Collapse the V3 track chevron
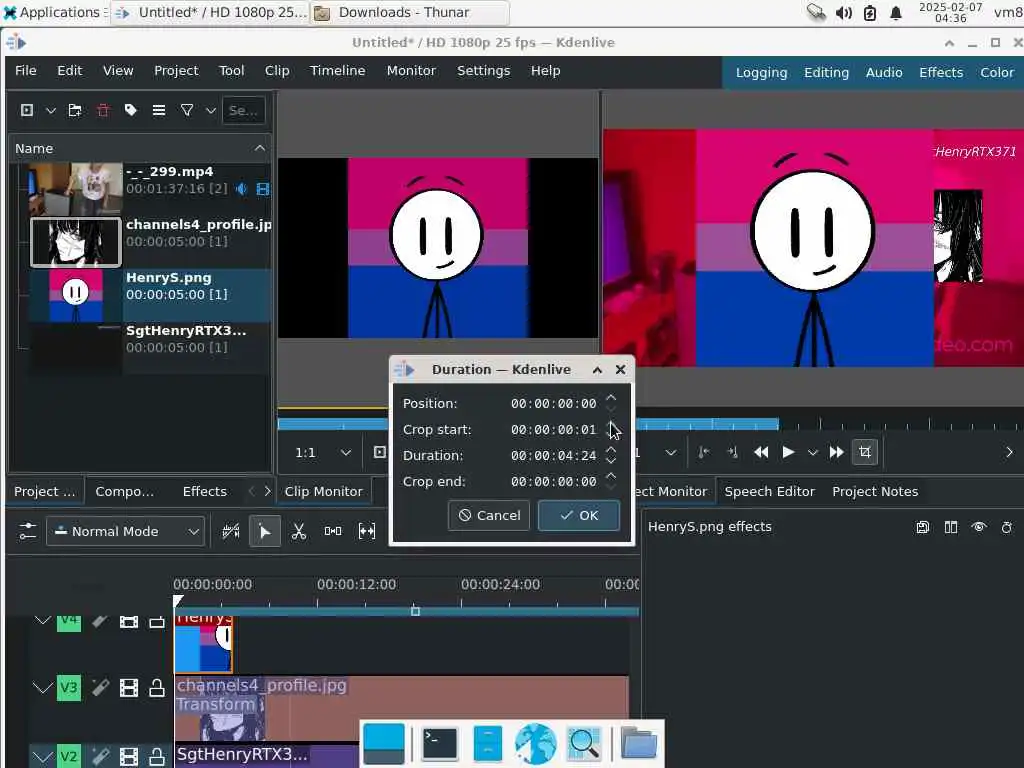 pos(42,687)
